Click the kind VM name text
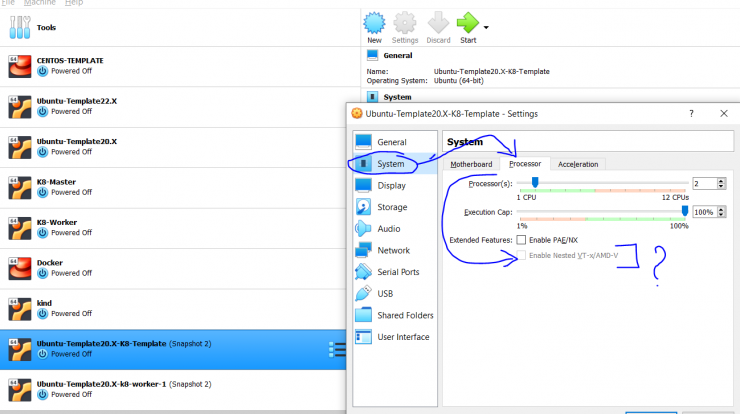 tap(44, 303)
